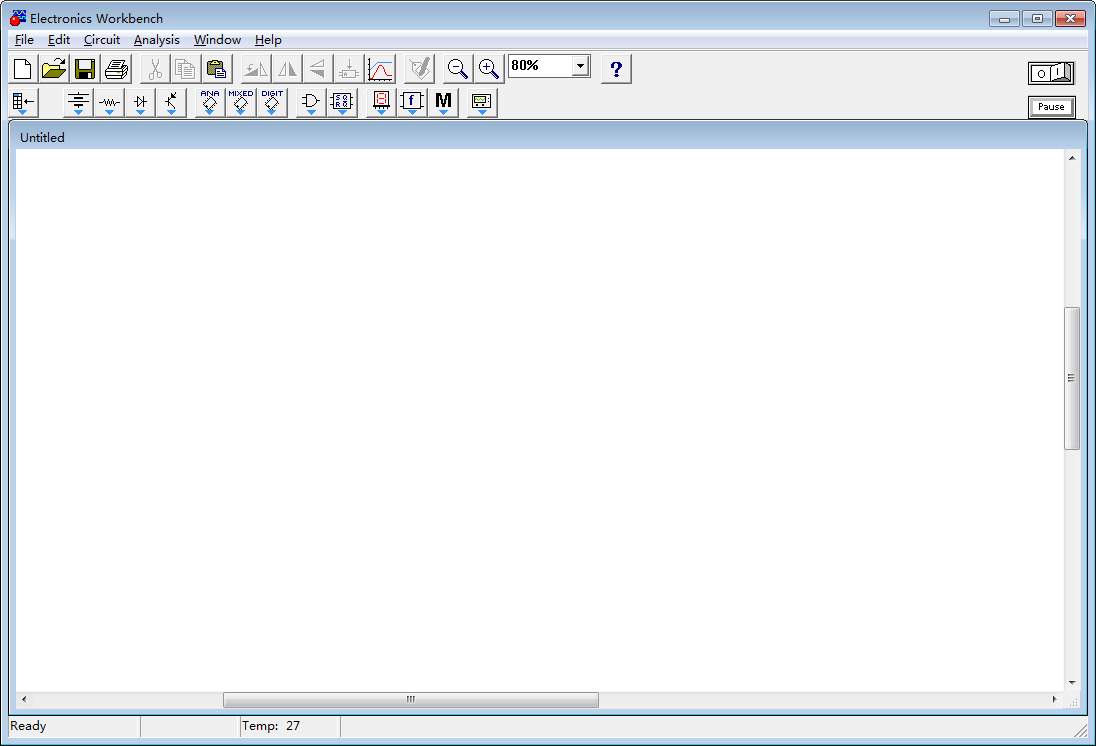The height and width of the screenshot is (746, 1096).
Task: Click the scroll left arrow
Action: [x=24, y=699]
